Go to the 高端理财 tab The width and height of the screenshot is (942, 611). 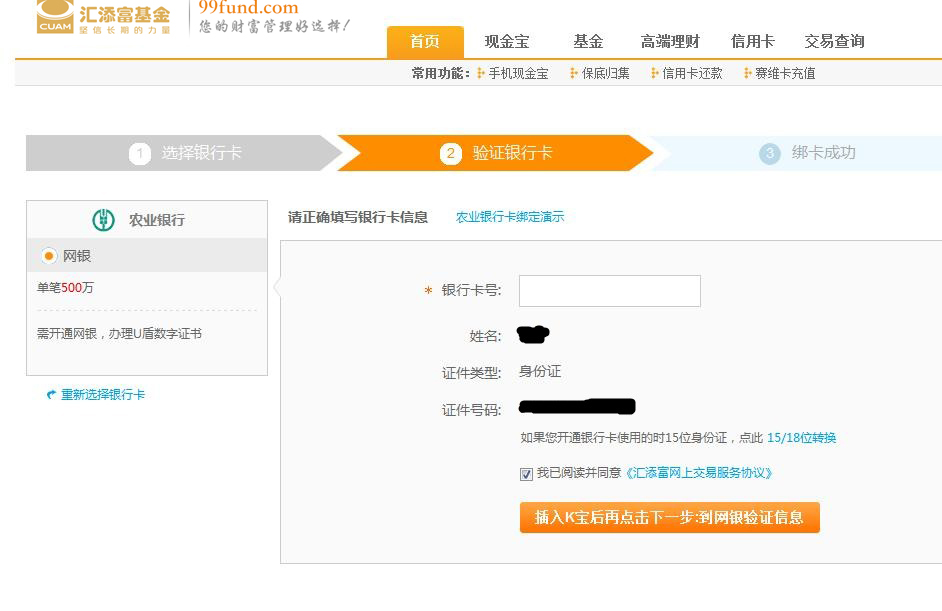[670, 42]
